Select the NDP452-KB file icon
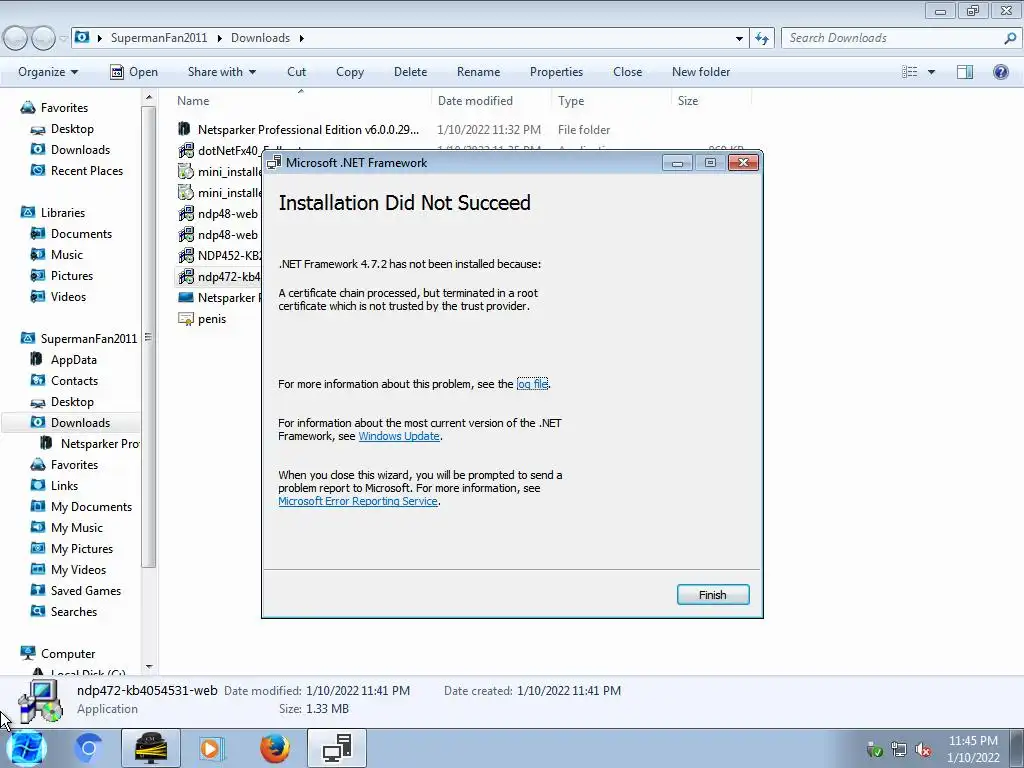This screenshot has height=768, width=1024. click(x=185, y=255)
